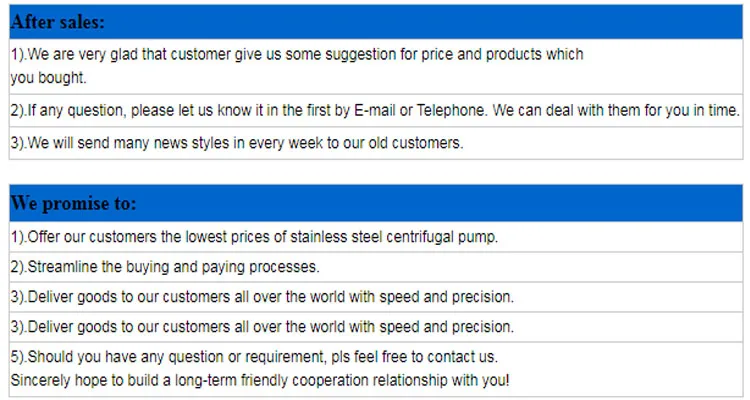Viewport: 750px width, 400px height.
Task: Click the 'Sincerely hope to build' sentence
Action: 260,380
